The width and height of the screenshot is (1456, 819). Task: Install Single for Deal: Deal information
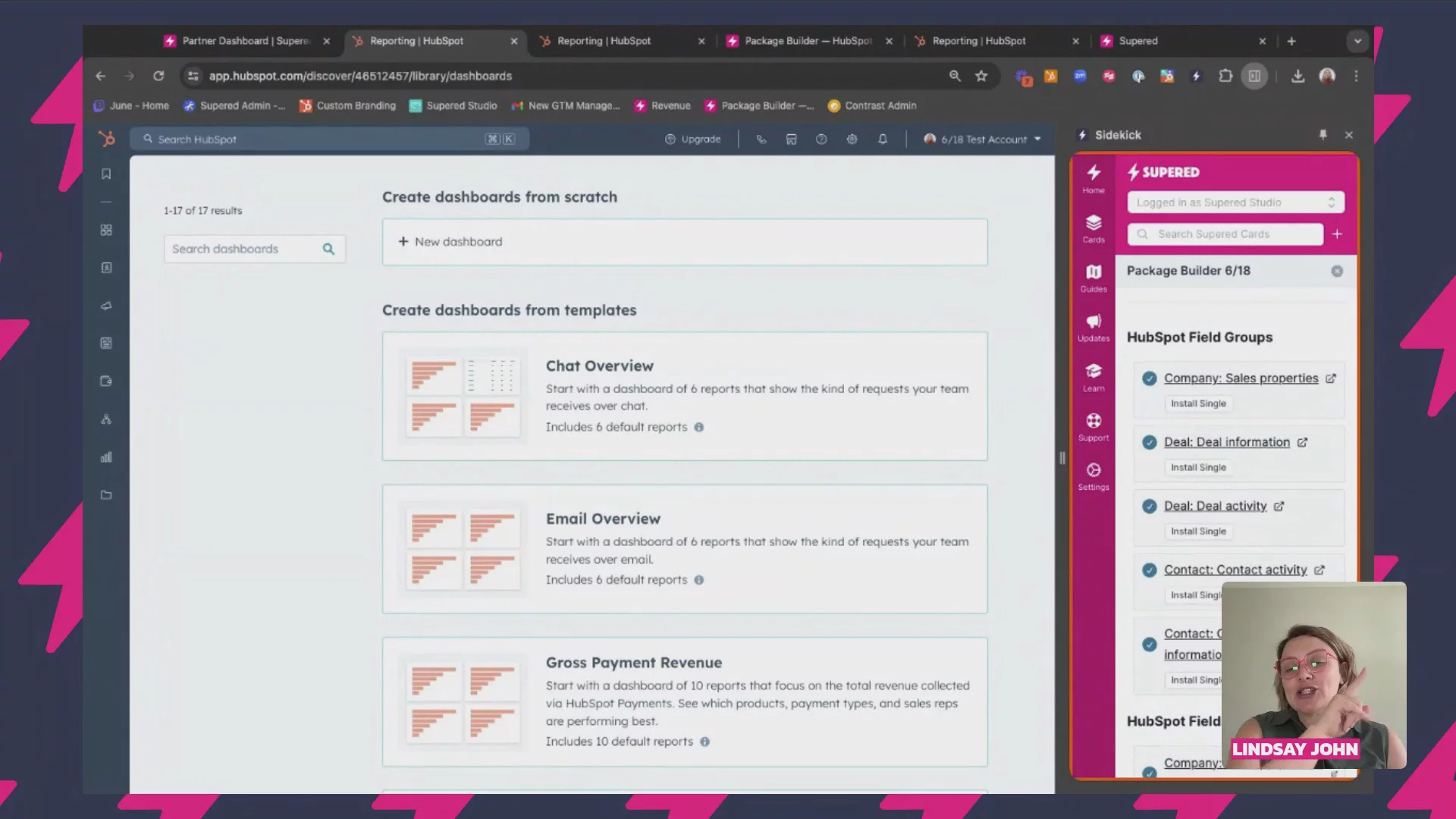click(x=1198, y=467)
